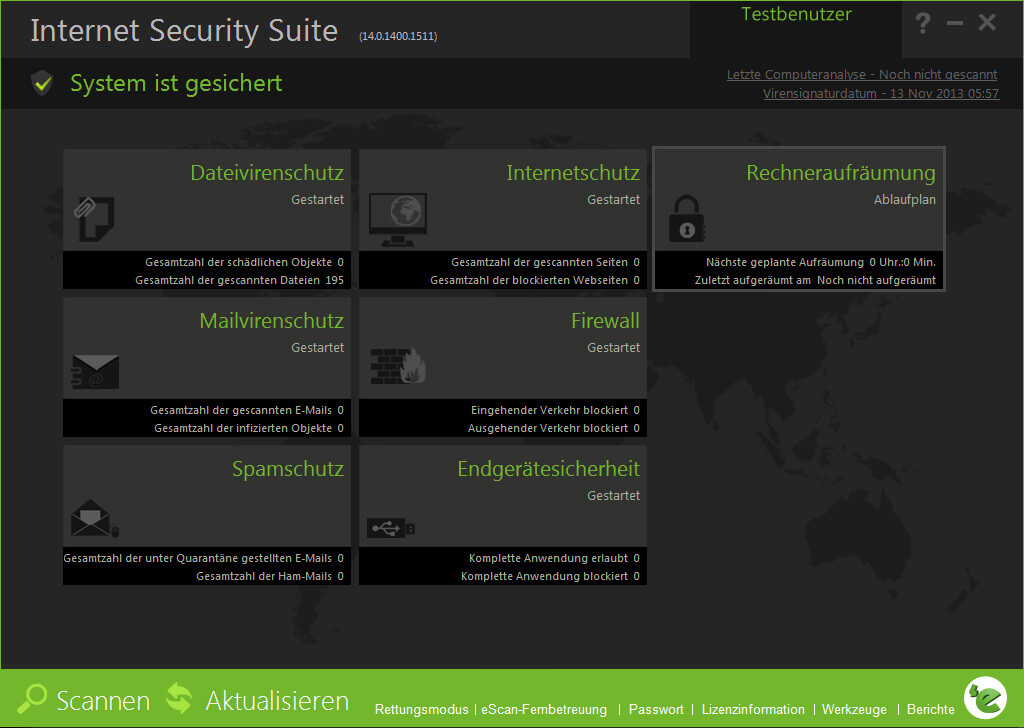Click the Passwort option
Screen dimensions: 1024x728
pos(657,710)
